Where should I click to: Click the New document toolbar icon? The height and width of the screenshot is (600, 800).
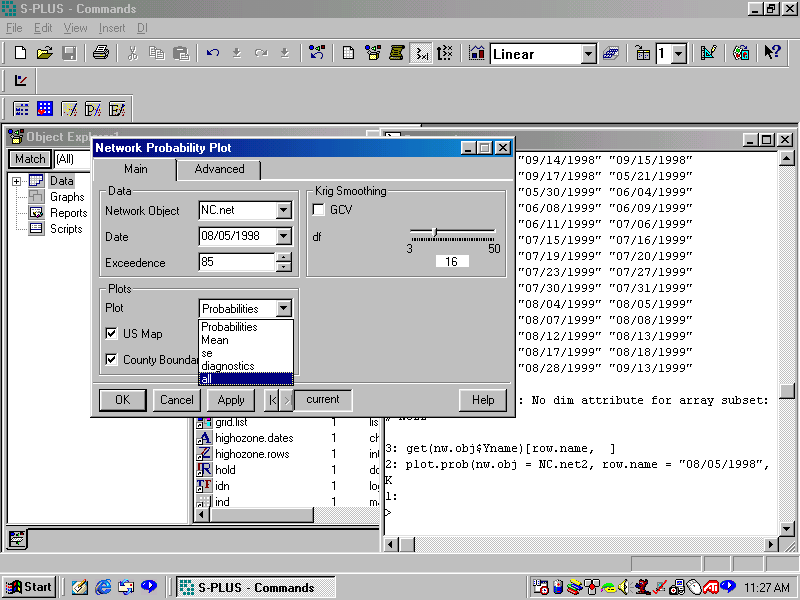click(20, 53)
